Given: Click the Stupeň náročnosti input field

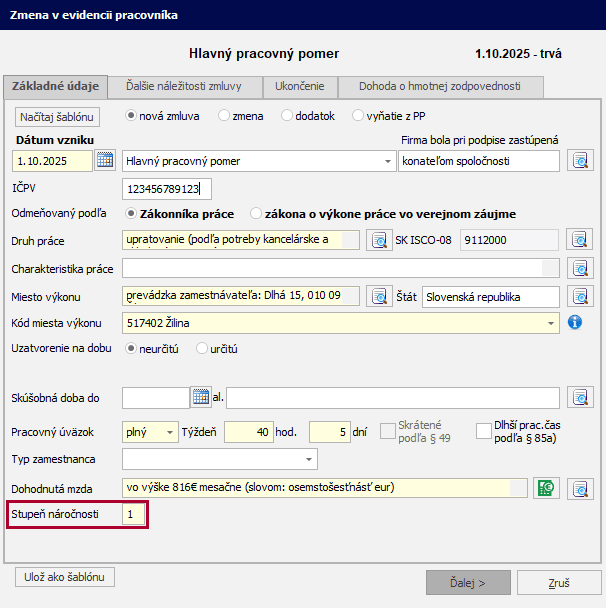Looking at the screenshot, I should tap(133, 515).
